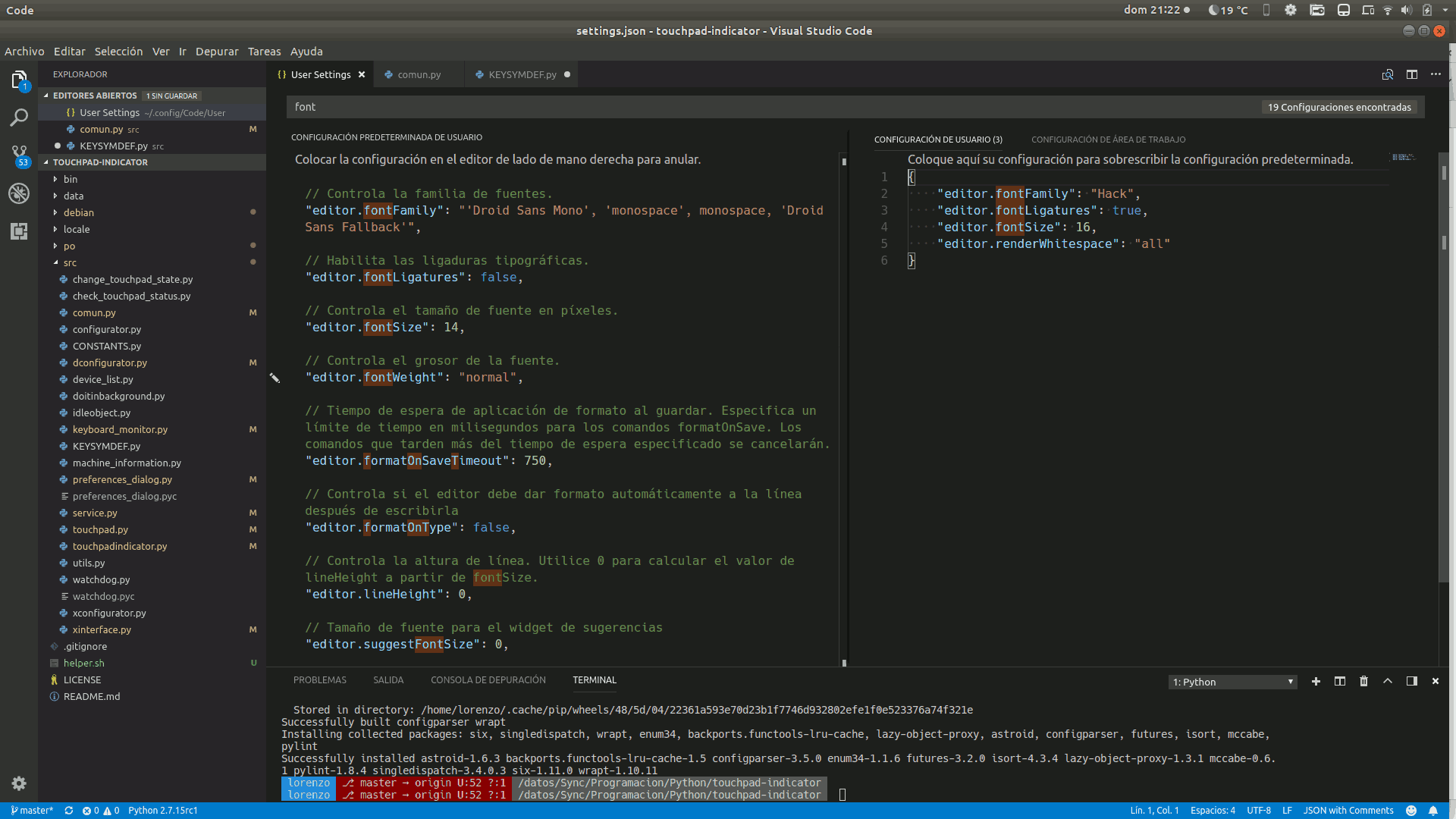Switch to the comun.py editor tab
The image size is (1456, 819).
419,74
